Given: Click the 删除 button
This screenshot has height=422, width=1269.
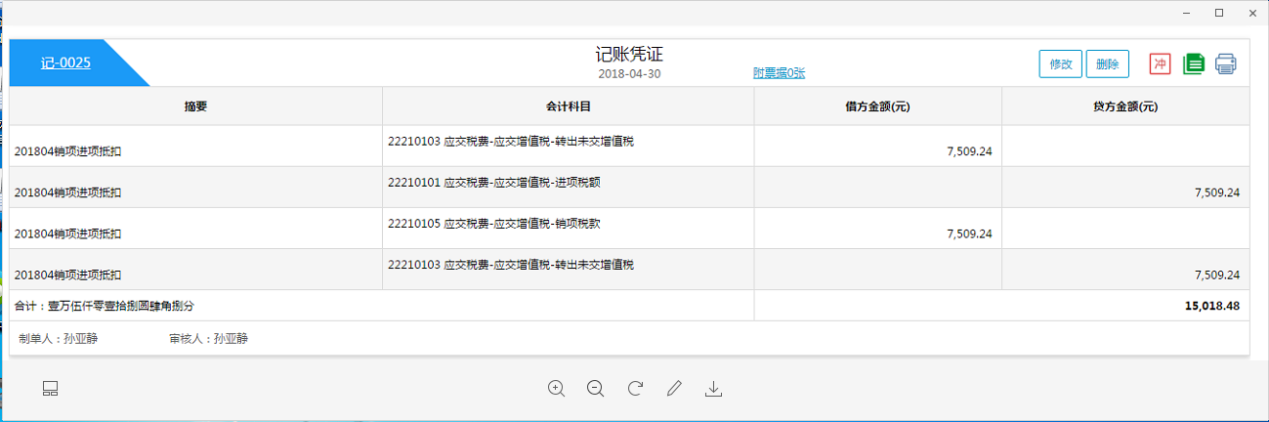Looking at the screenshot, I should click(1107, 64).
